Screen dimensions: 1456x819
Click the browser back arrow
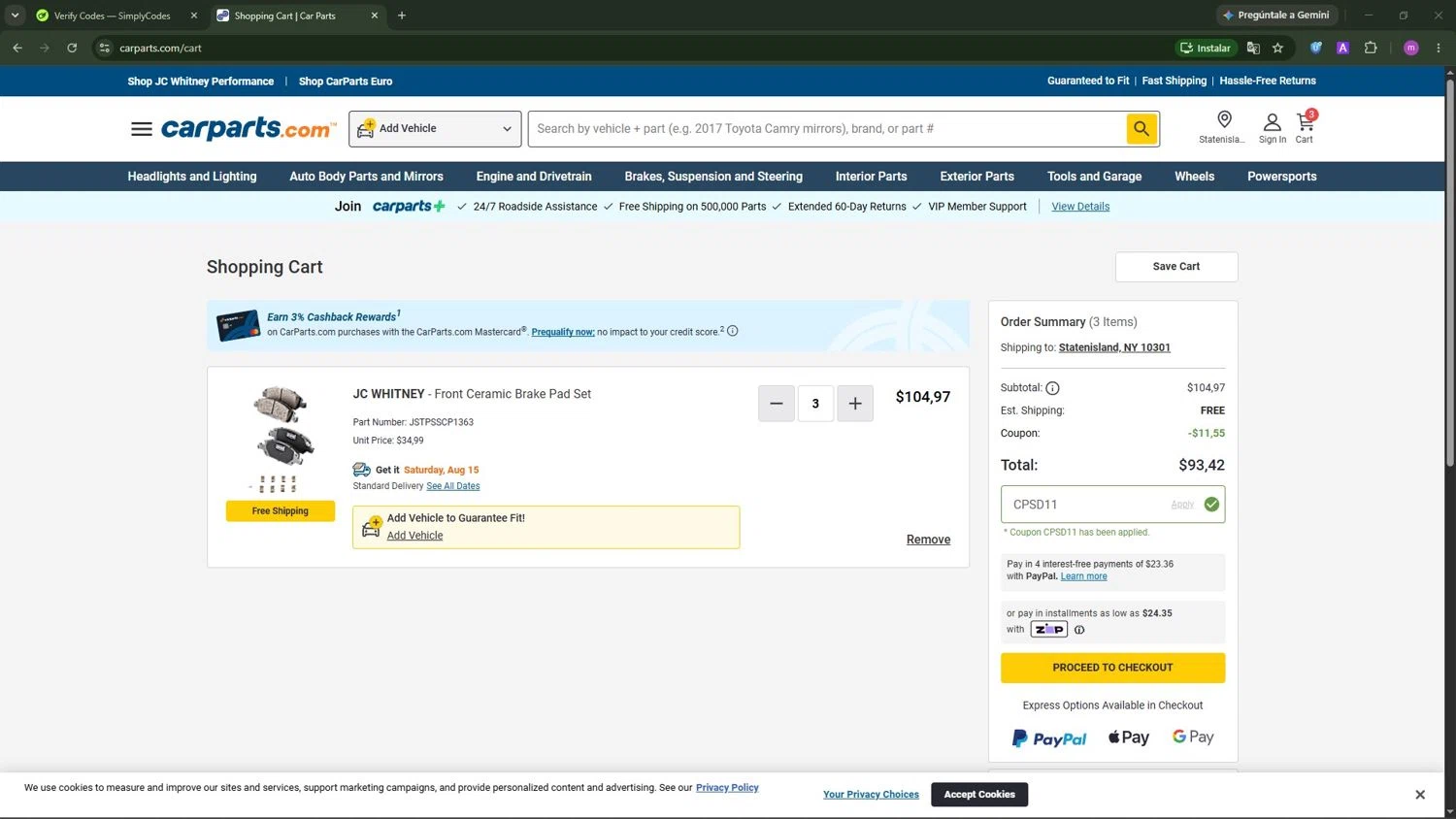[x=17, y=48]
